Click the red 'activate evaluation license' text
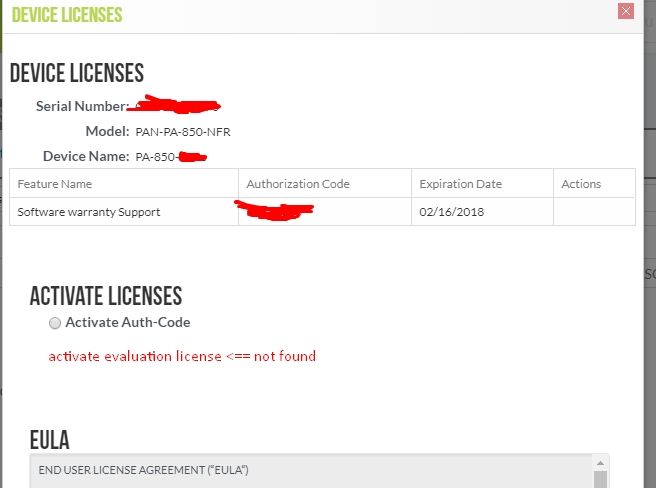Viewport: 656px width, 488px height. [182, 356]
